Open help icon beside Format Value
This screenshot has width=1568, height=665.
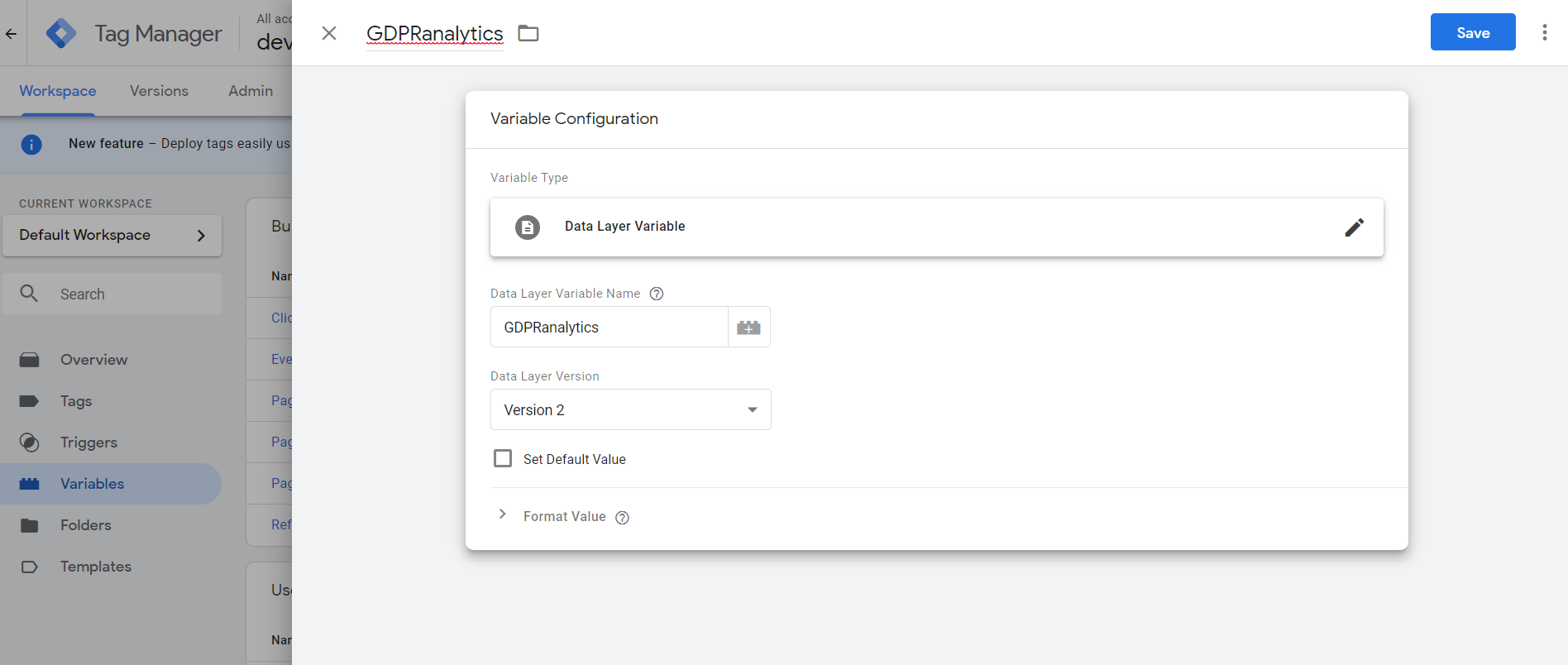coord(623,518)
